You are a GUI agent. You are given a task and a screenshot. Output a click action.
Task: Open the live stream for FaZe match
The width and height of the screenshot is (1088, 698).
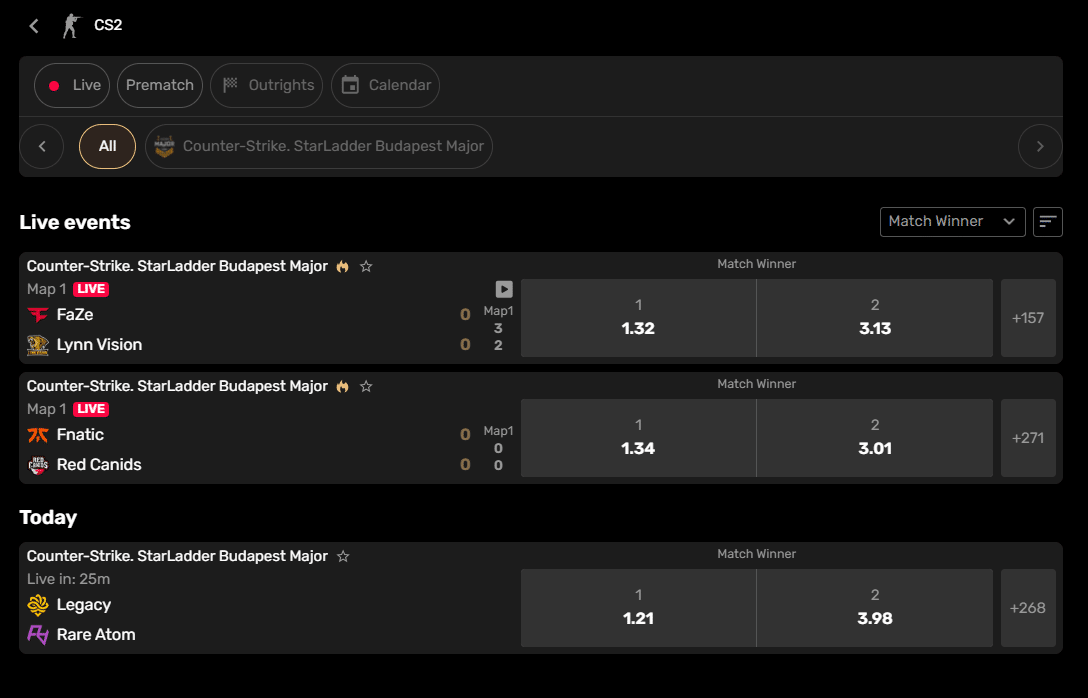(503, 288)
